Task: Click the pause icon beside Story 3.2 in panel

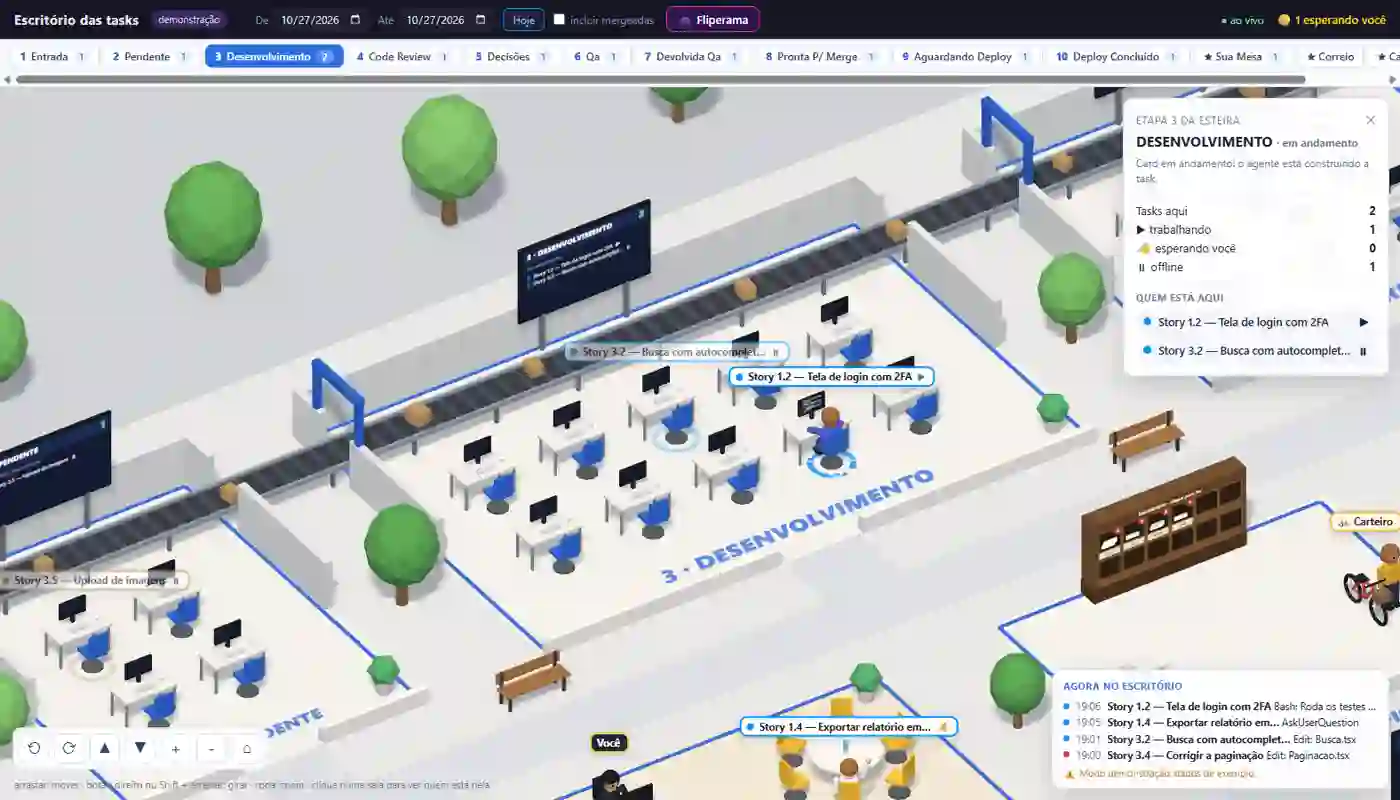Action: (1363, 351)
